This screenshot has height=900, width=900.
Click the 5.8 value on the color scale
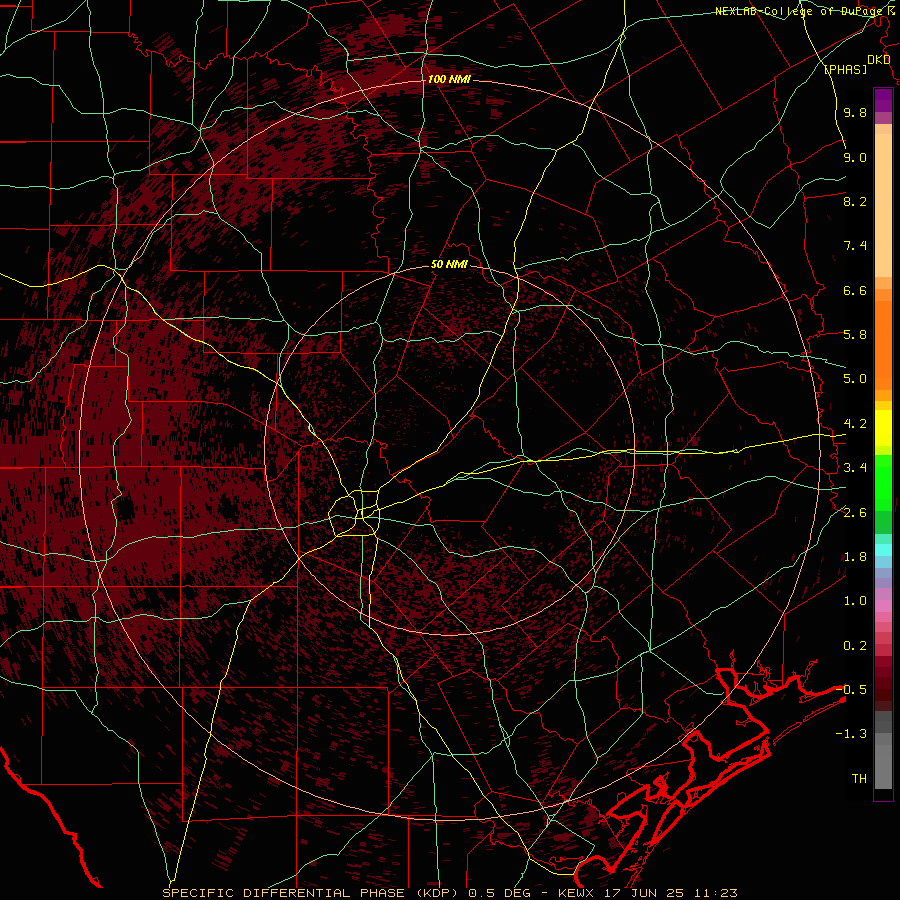click(855, 335)
